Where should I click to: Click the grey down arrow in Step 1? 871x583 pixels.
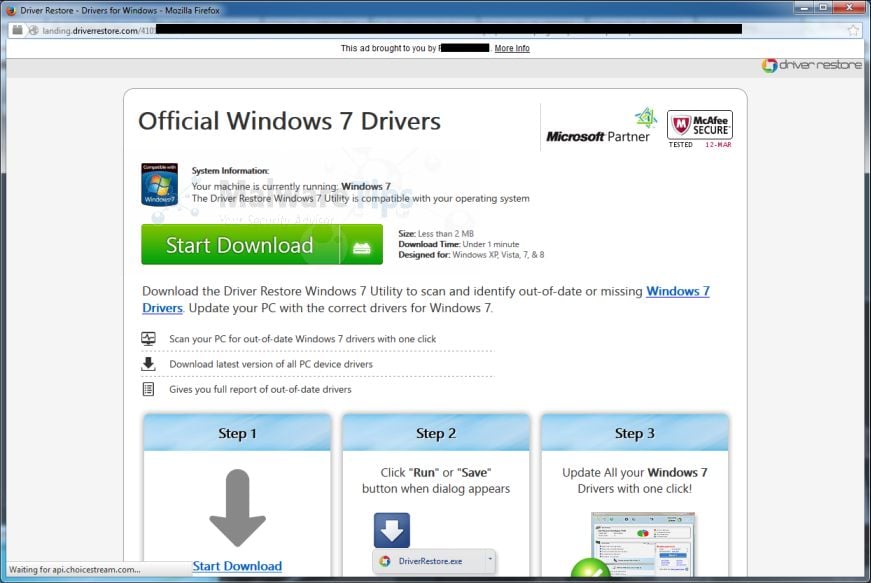(237, 507)
